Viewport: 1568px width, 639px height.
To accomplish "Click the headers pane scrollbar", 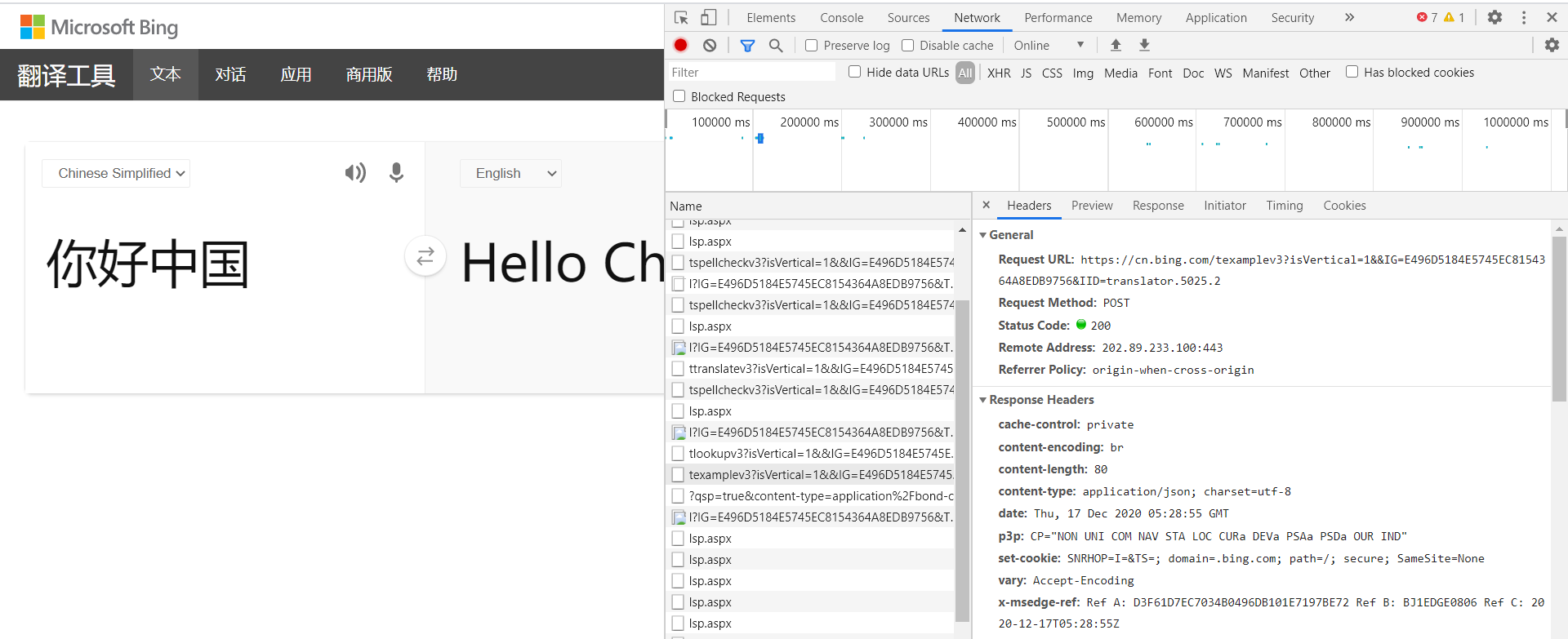I will 1559,319.
